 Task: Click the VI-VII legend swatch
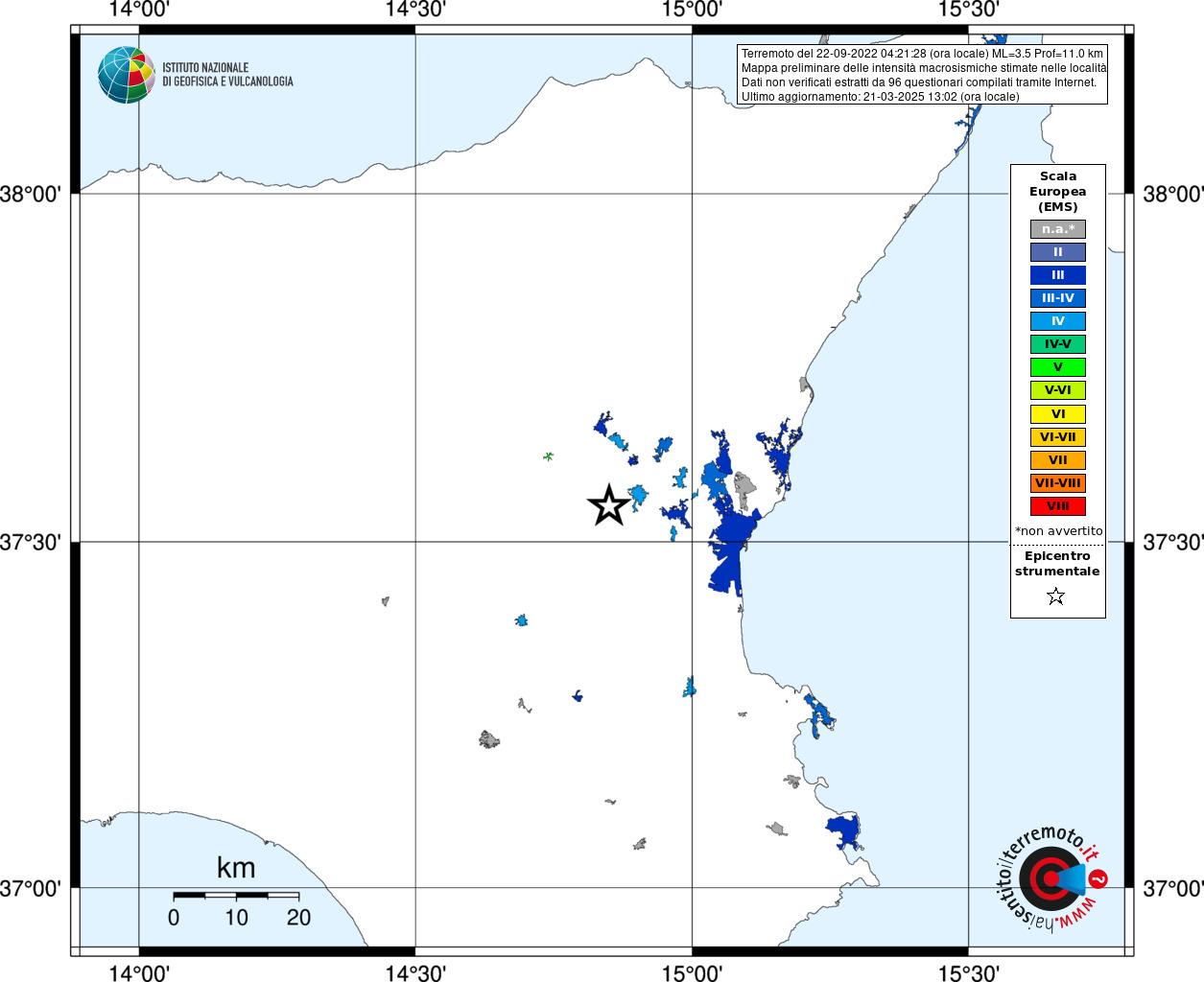point(1058,437)
